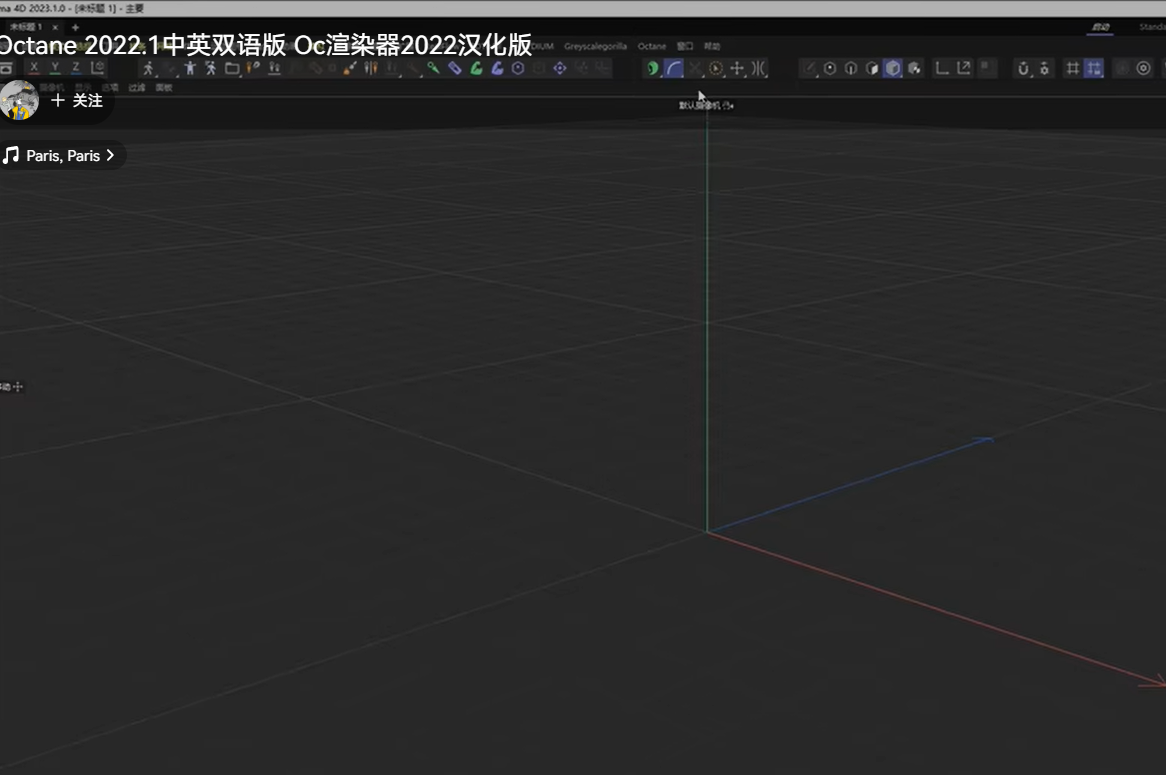Image resolution: width=1166 pixels, height=775 pixels.
Task: Click the dashed circle play icon
Action: coord(716,68)
